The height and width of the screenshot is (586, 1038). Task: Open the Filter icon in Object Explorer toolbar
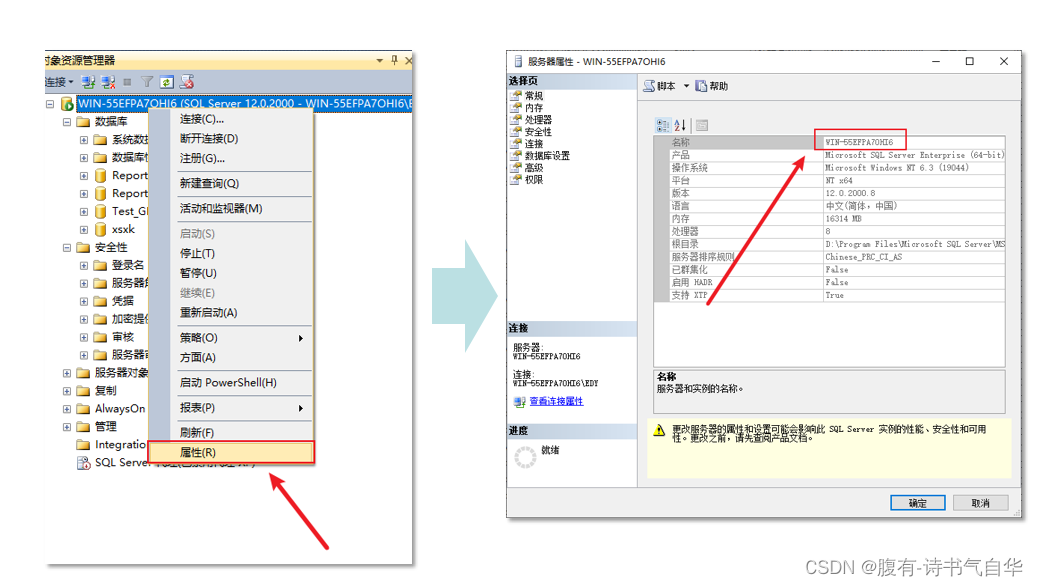click(147, 83)
